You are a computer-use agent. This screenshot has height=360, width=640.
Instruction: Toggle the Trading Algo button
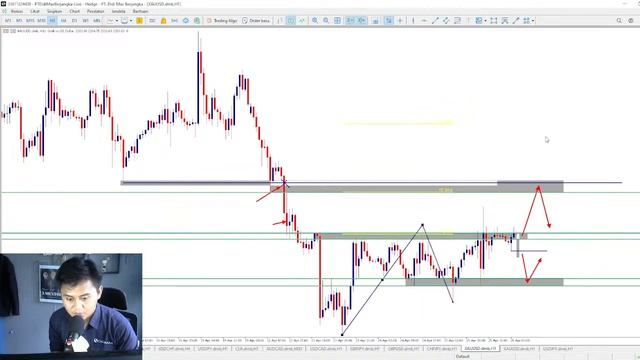(x=222, y=20)
